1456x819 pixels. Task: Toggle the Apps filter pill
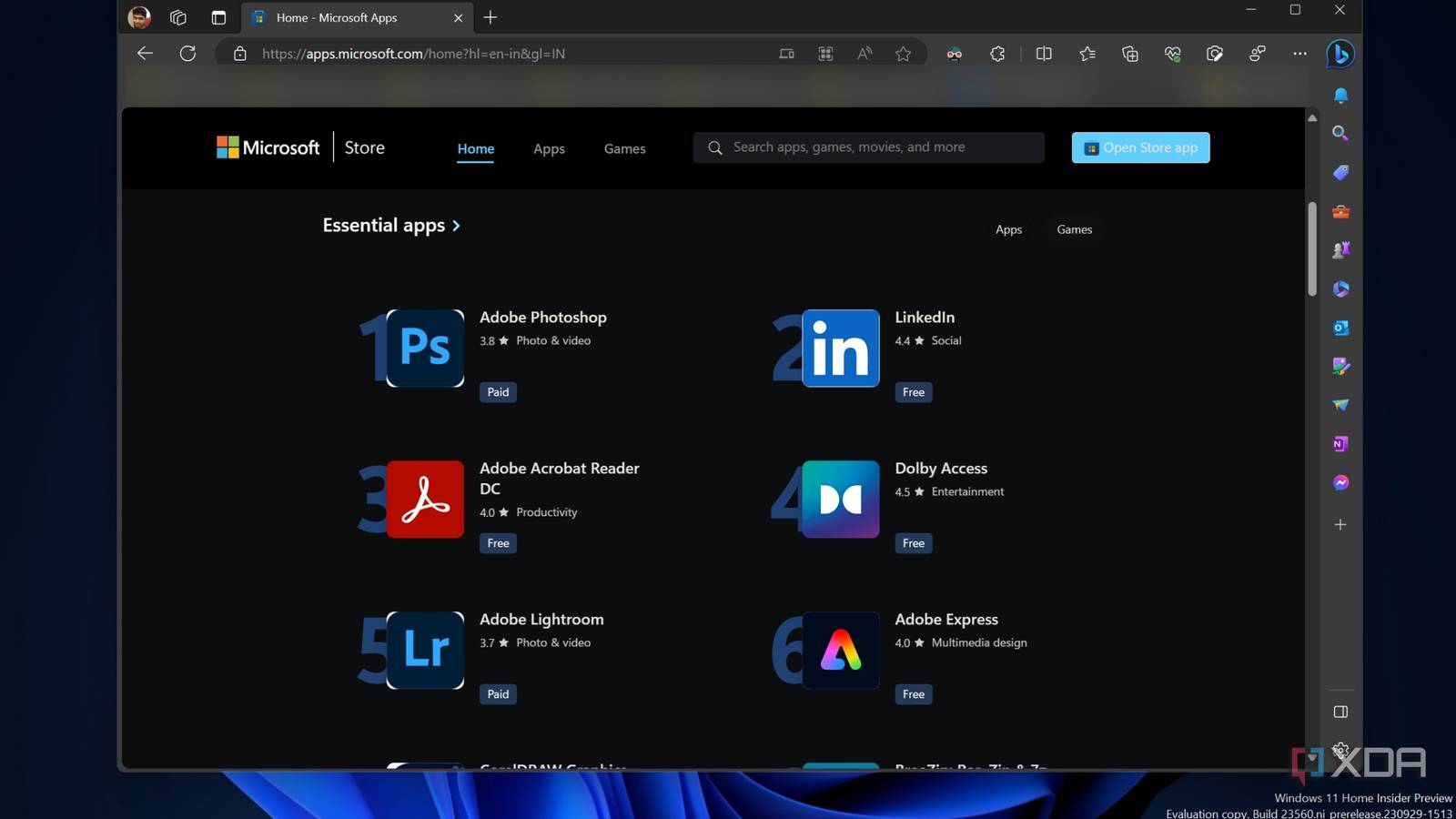tap(1008, 230)
